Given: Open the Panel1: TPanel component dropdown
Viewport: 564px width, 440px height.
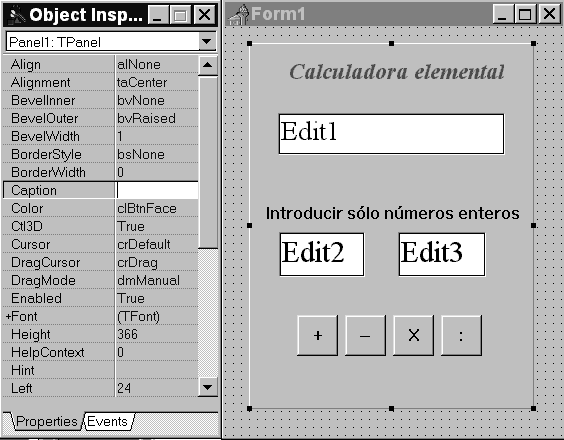Looking at the screenshot, I should (x=207, y=42).
